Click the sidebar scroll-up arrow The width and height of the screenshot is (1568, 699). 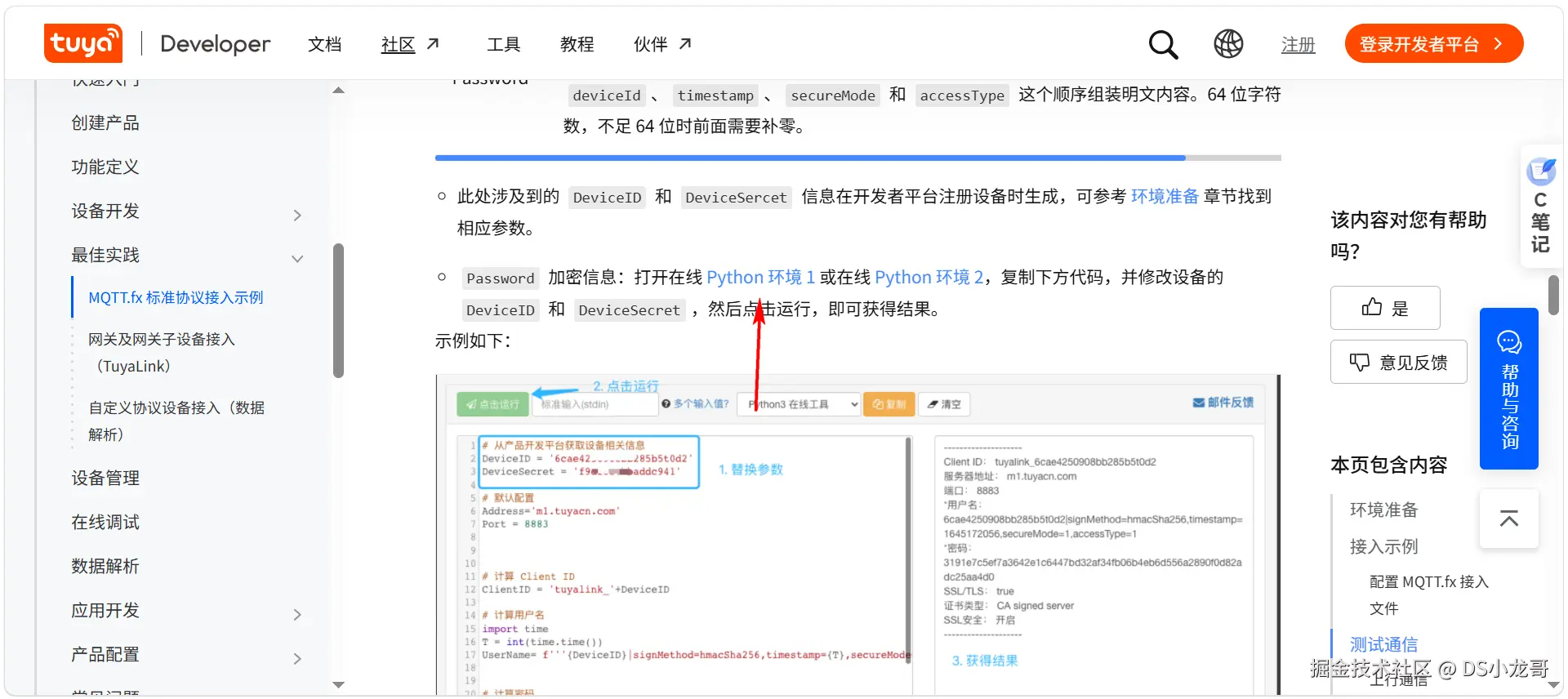pyautogui.click(x=338, y=90)
